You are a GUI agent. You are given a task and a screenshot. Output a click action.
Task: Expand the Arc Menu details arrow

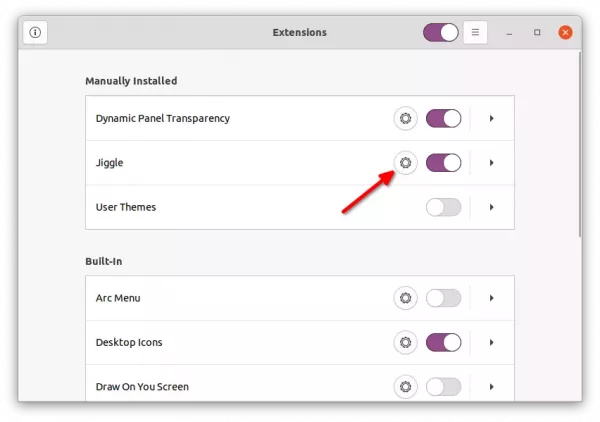click(x=492, y=298)
